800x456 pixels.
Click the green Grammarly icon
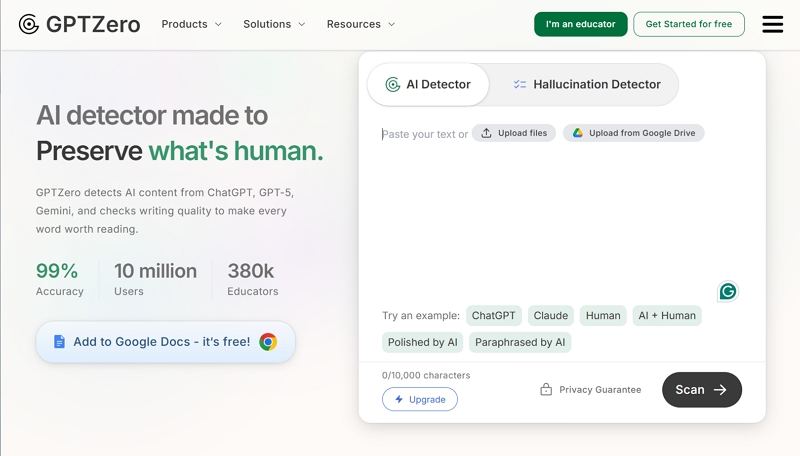728,291
